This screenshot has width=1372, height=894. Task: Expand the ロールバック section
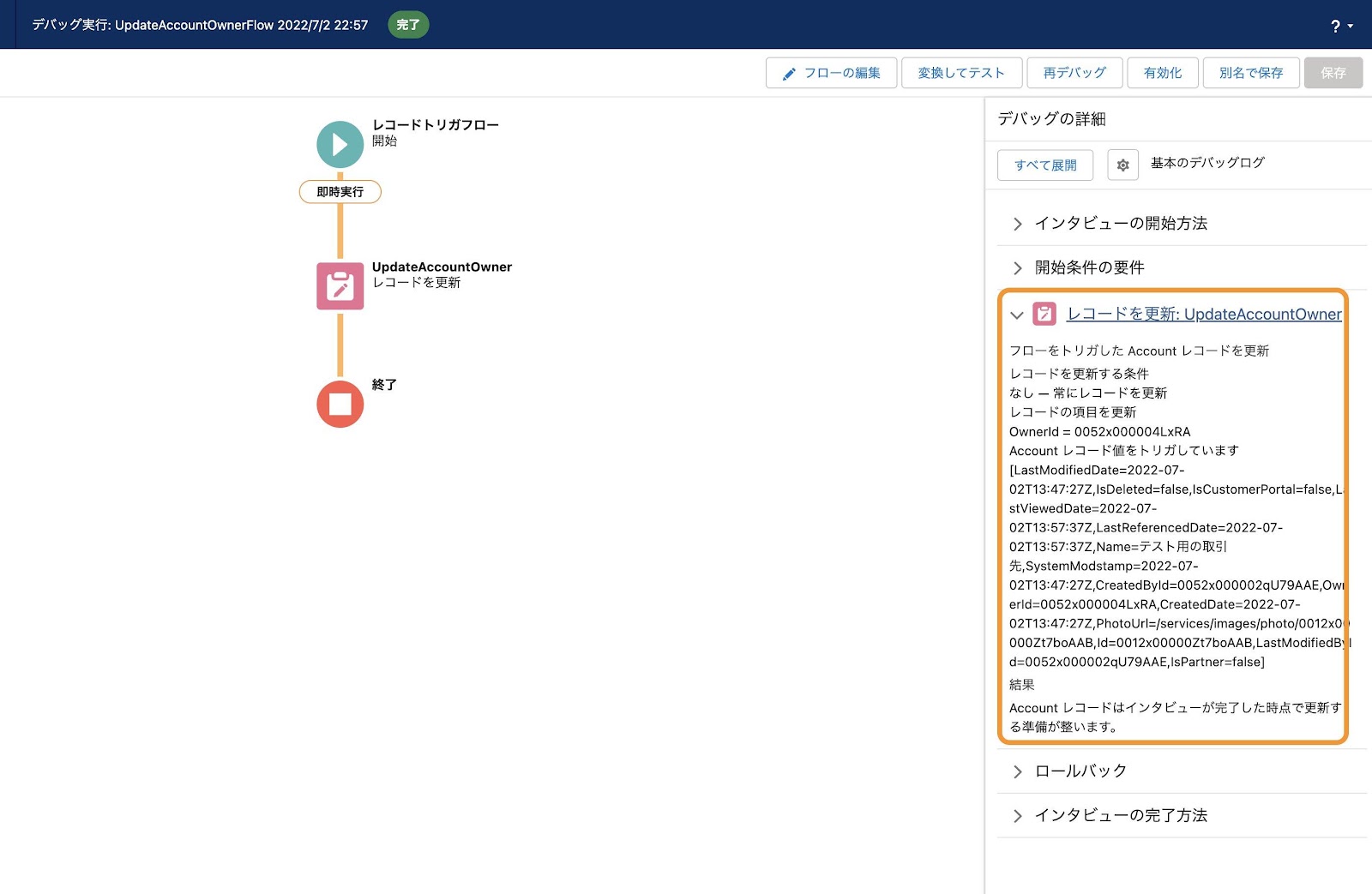tap(1017, 771)
